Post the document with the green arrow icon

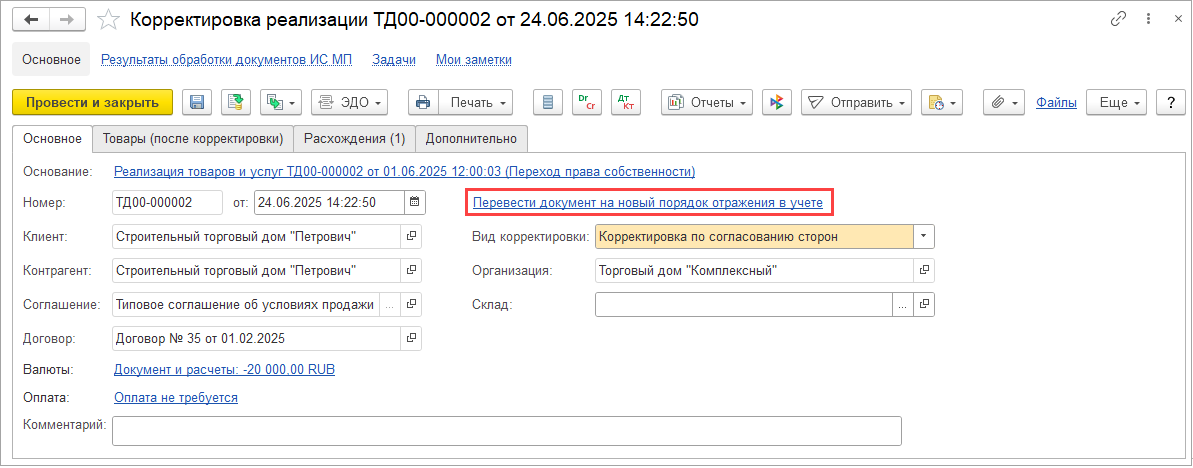click(x=236, y=103)
